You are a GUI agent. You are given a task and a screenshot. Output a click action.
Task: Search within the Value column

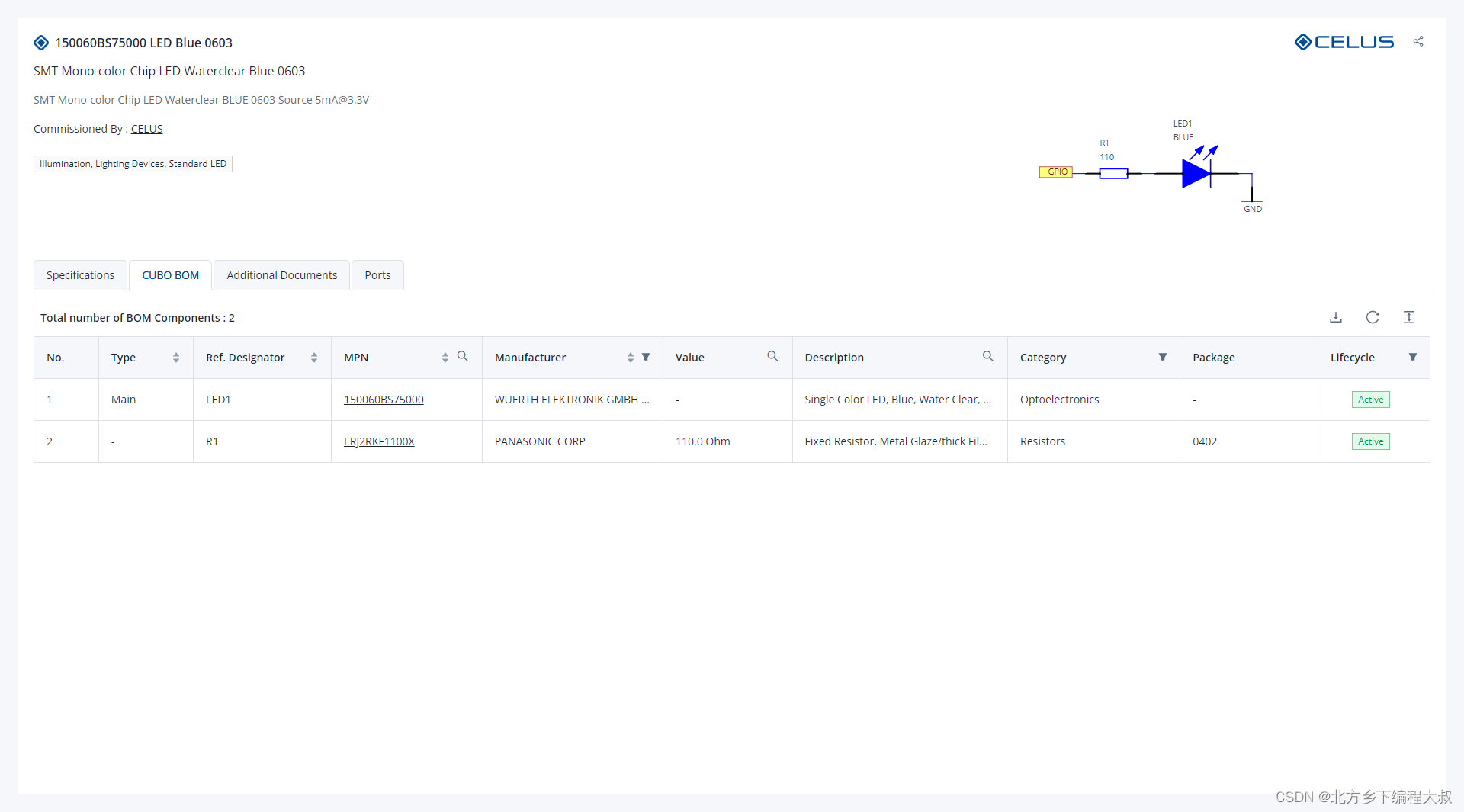pos(772,357)
